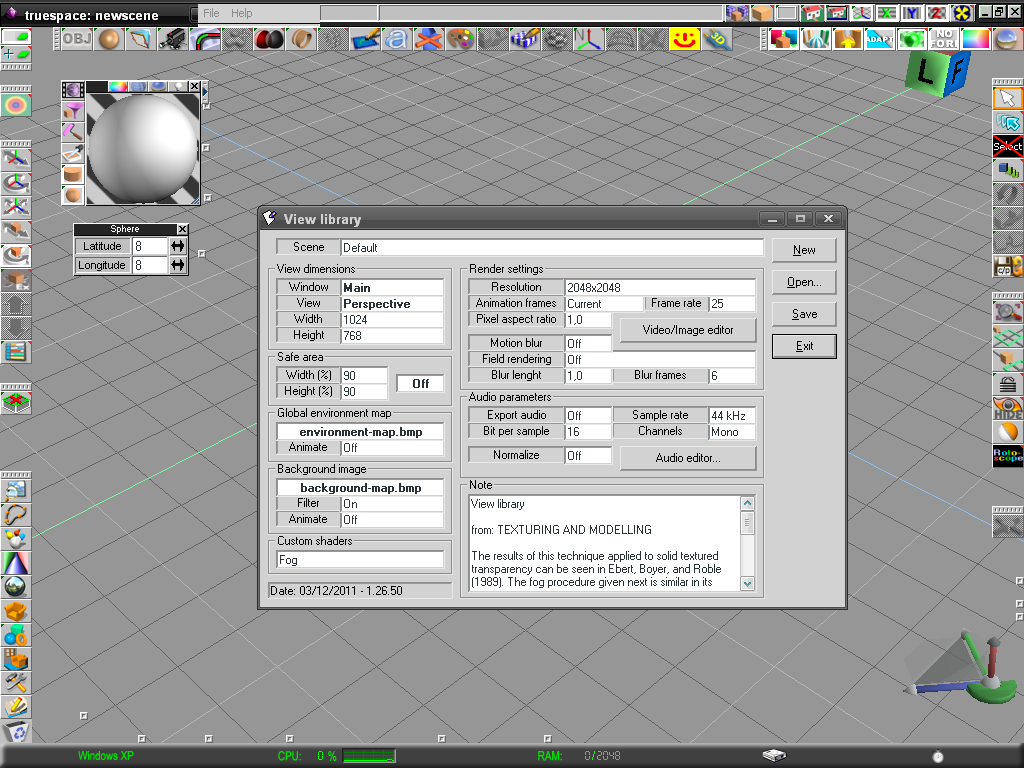This screenshot has height=768, width=1024.
Task: Open the Resolution 2048x2048 selector
Action: tap(660, 287)
